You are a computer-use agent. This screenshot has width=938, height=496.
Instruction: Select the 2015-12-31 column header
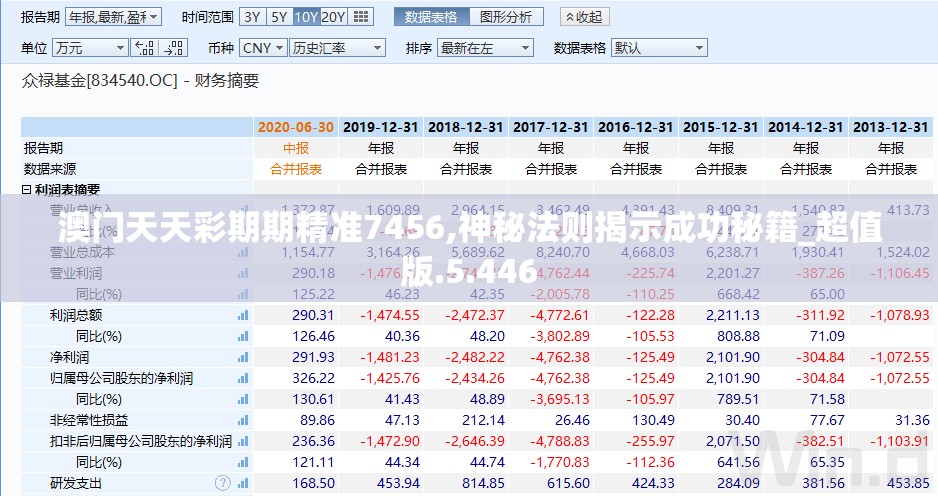coord(720,127)
